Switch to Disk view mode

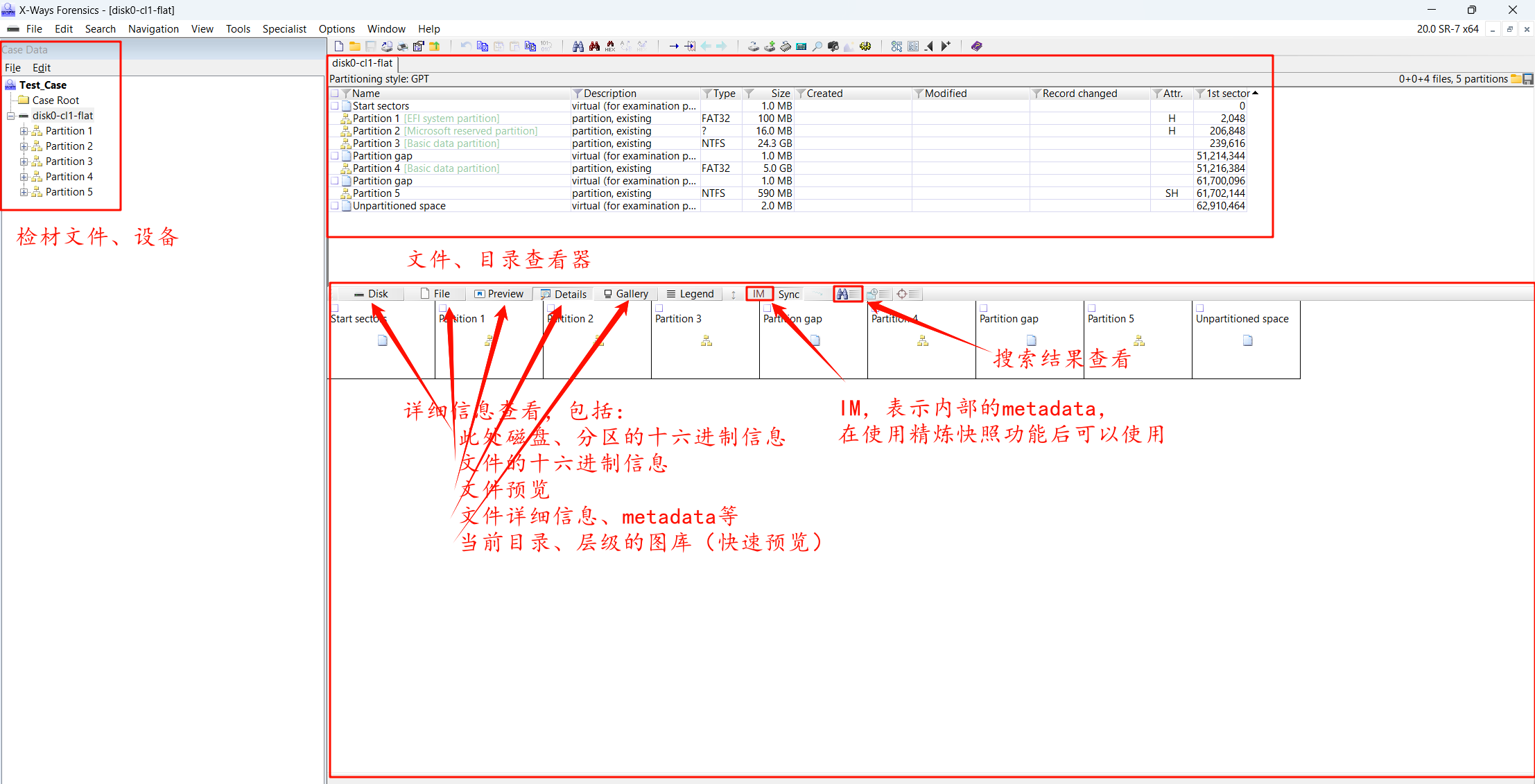[x=371, y=294]
